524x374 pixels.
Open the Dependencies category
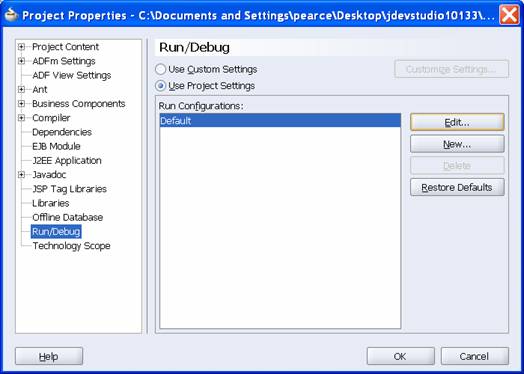point(62,132)
